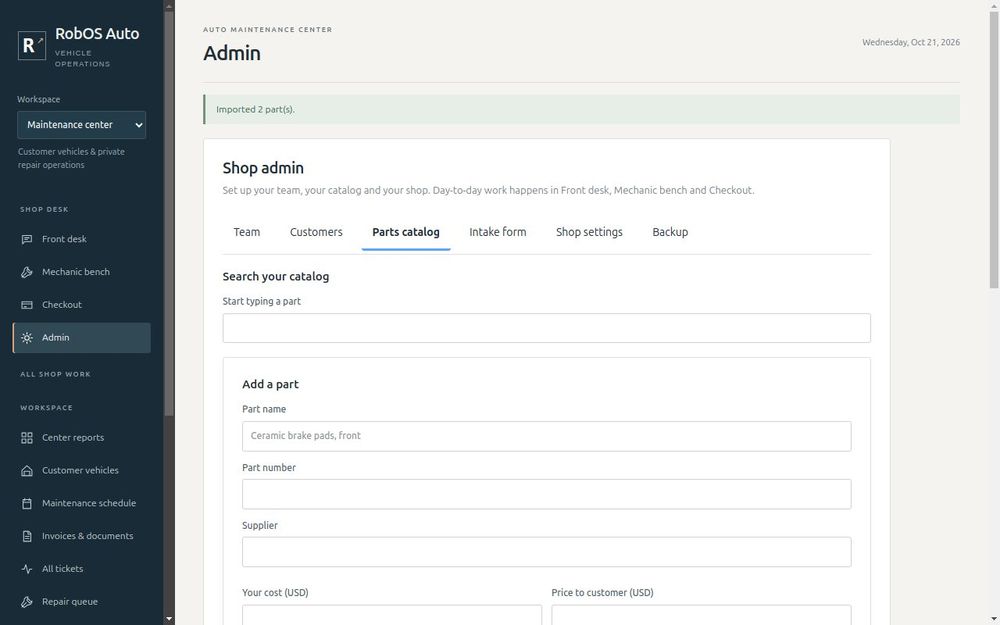Open the Front desk chat icon

click(x=27, y=239)
